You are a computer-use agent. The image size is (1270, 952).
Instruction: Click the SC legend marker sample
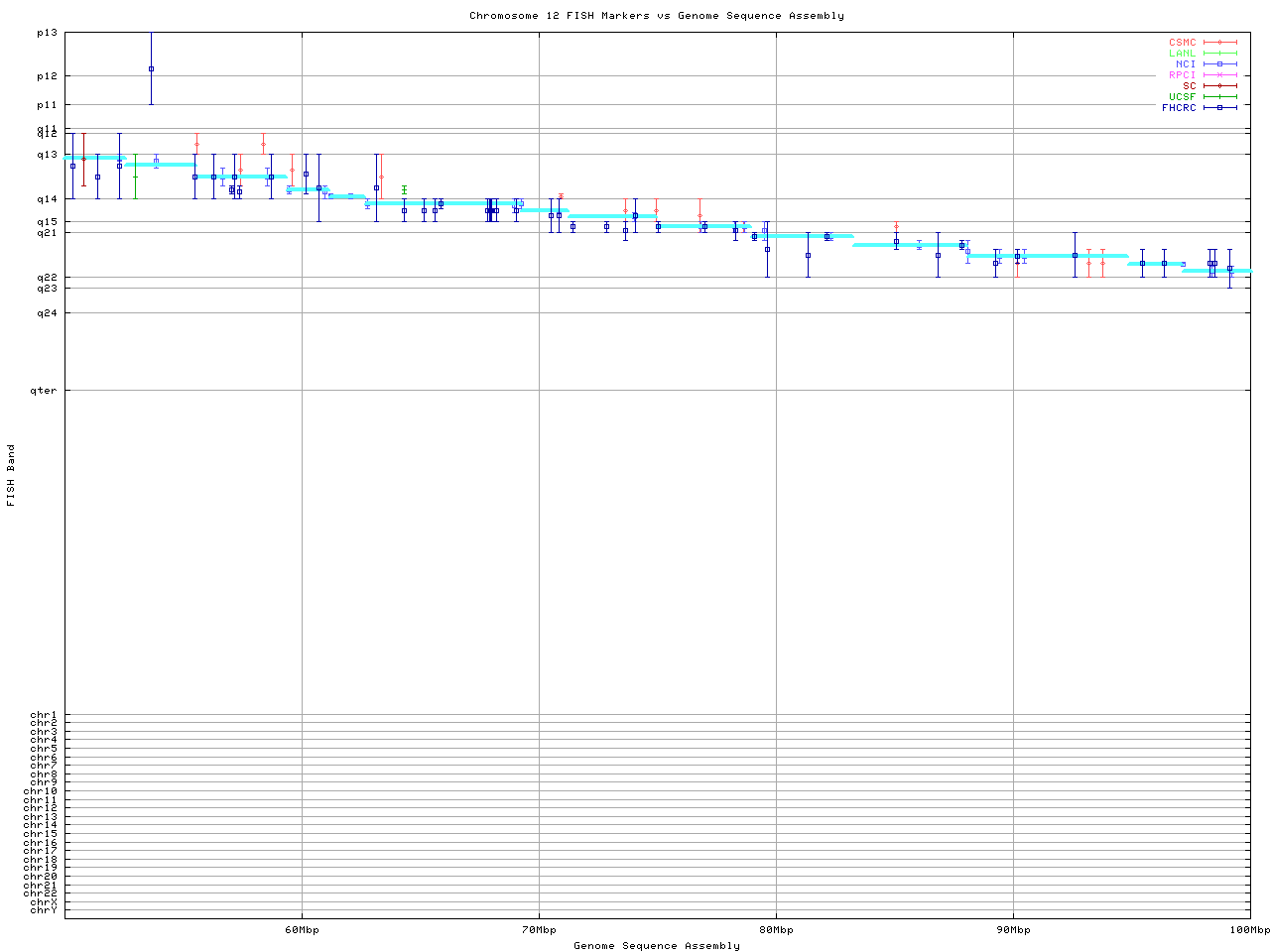click(1219, 86)
